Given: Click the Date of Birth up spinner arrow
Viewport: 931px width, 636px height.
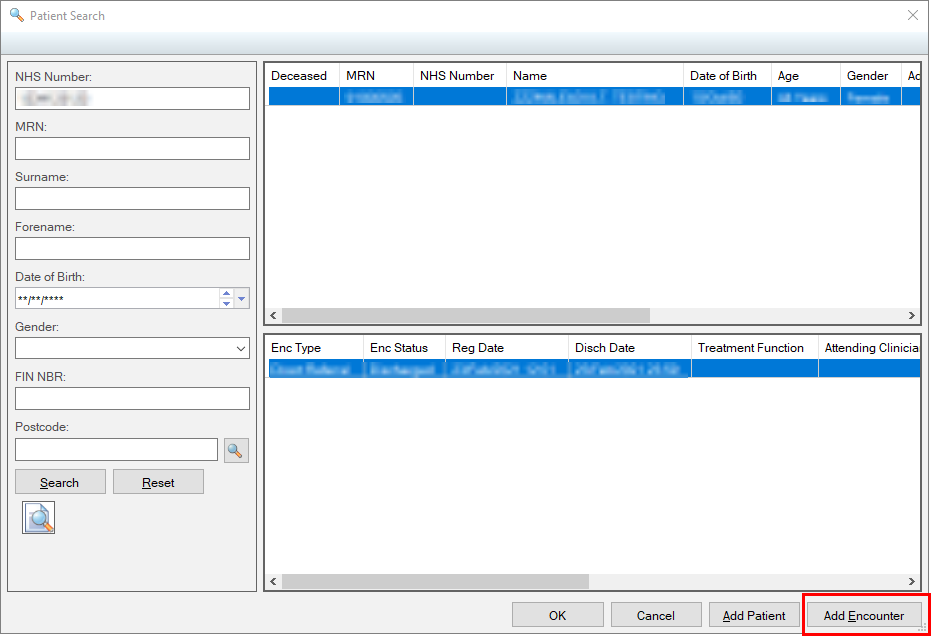Looking at the screenshot, I should pos(226,293).
